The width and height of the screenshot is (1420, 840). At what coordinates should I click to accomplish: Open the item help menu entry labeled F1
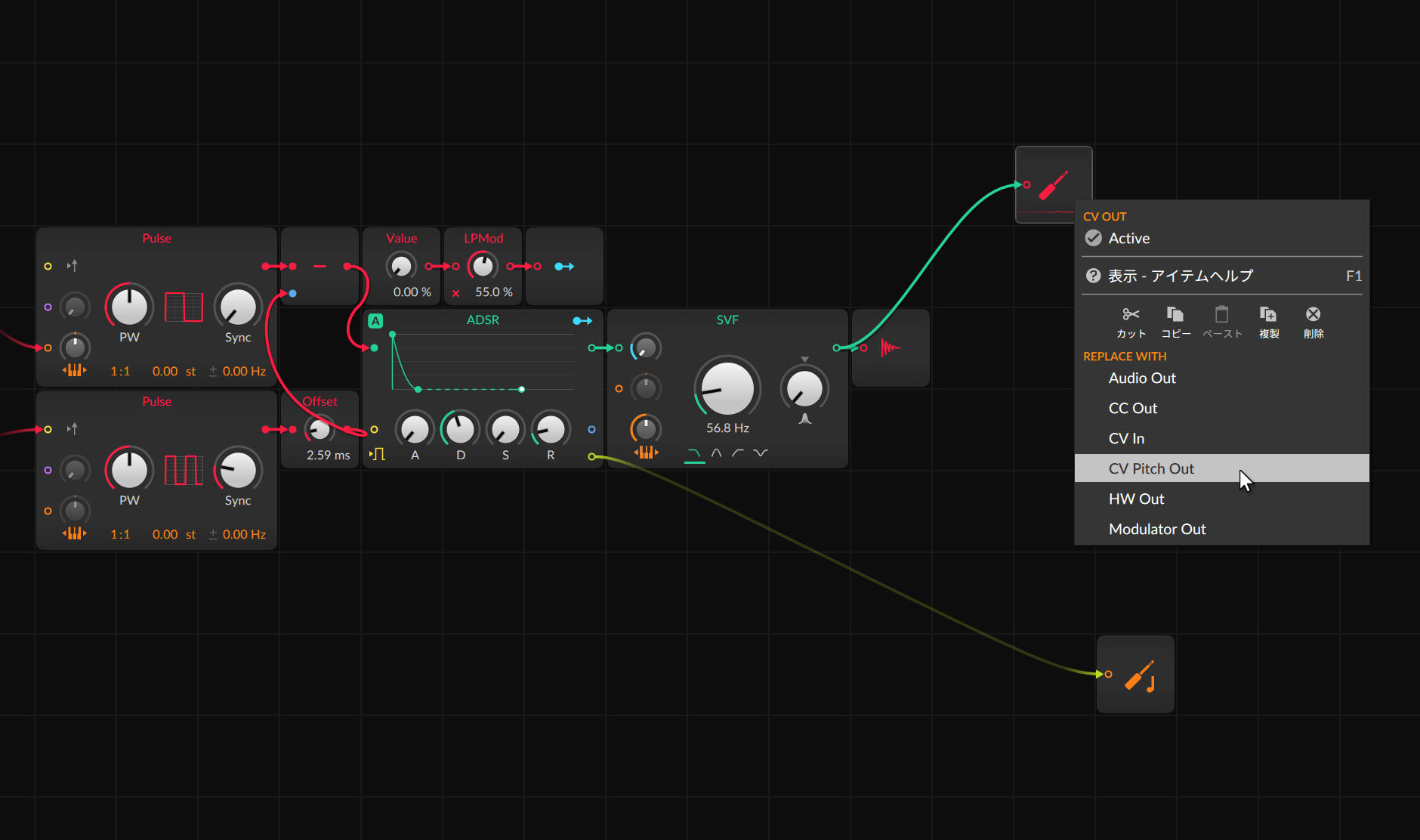click(x=1221, y=276)
